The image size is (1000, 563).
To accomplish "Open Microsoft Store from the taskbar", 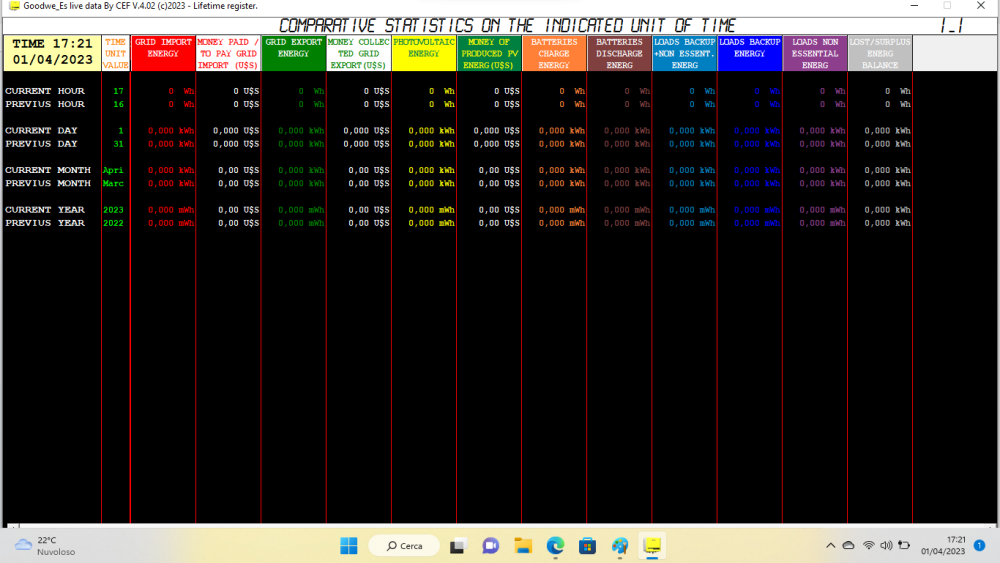I will pos(587,546).
